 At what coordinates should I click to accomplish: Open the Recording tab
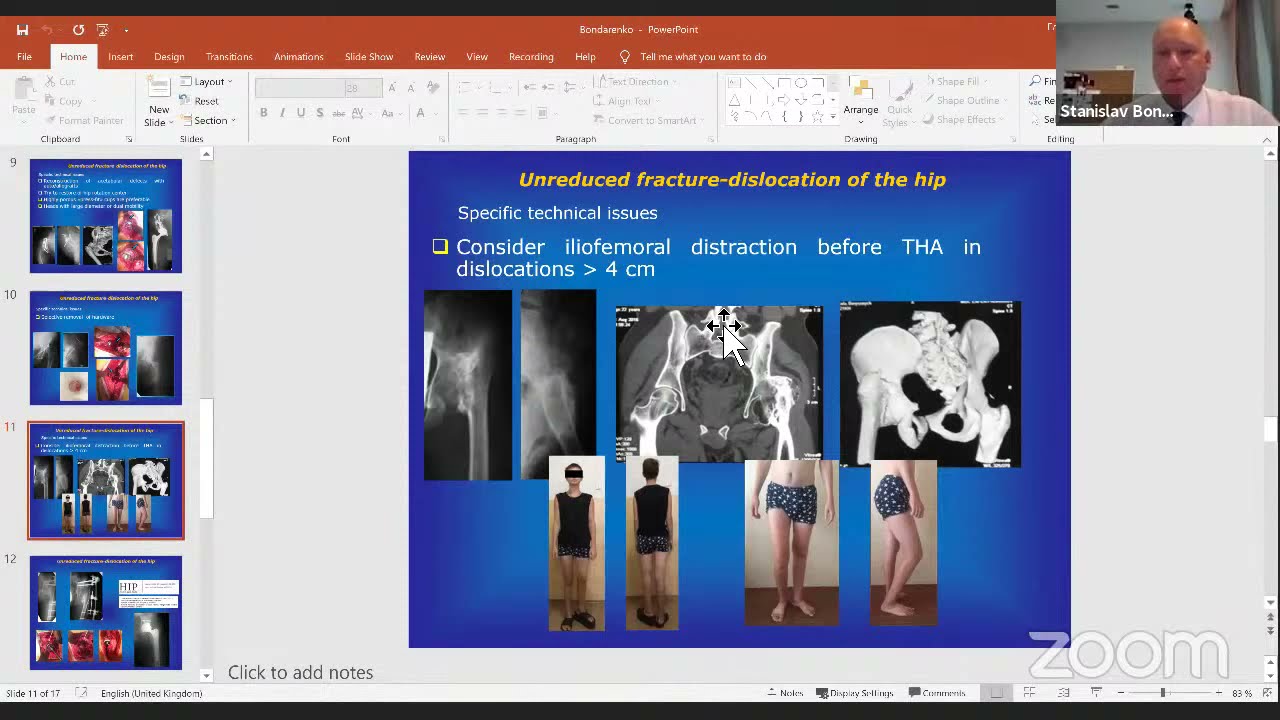(x=531, y=57)
